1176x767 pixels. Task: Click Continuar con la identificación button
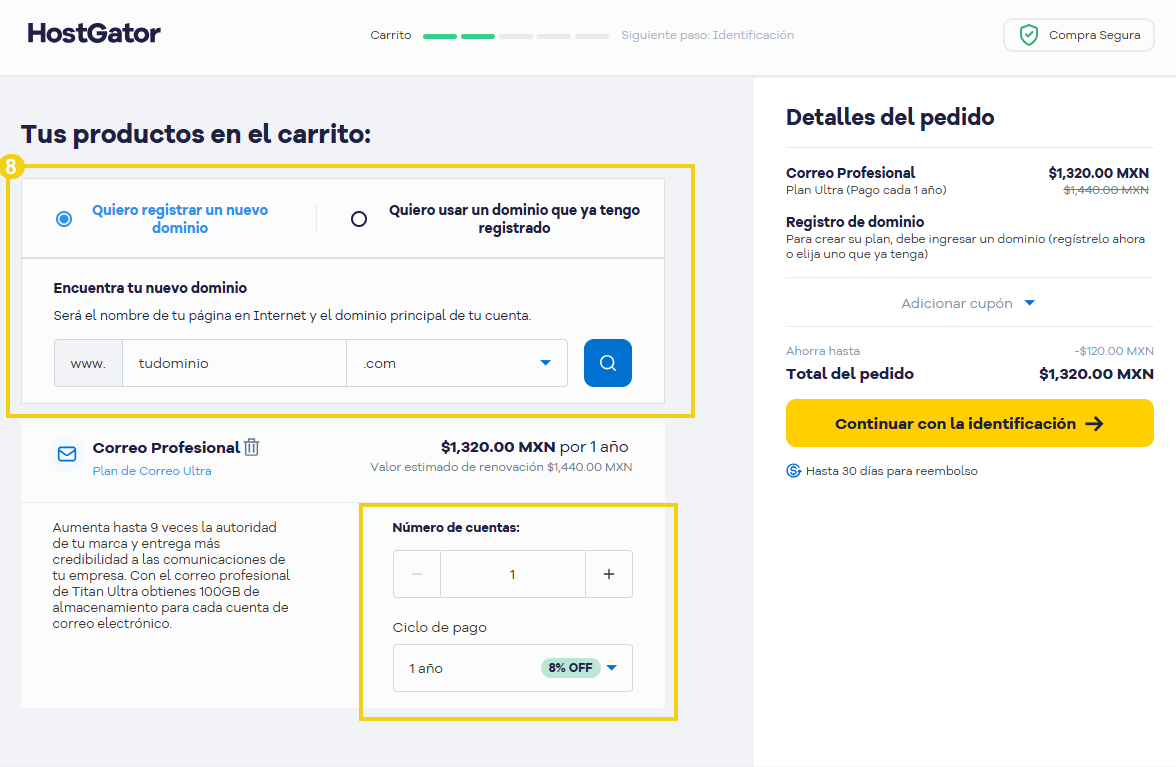pos(970,424)
